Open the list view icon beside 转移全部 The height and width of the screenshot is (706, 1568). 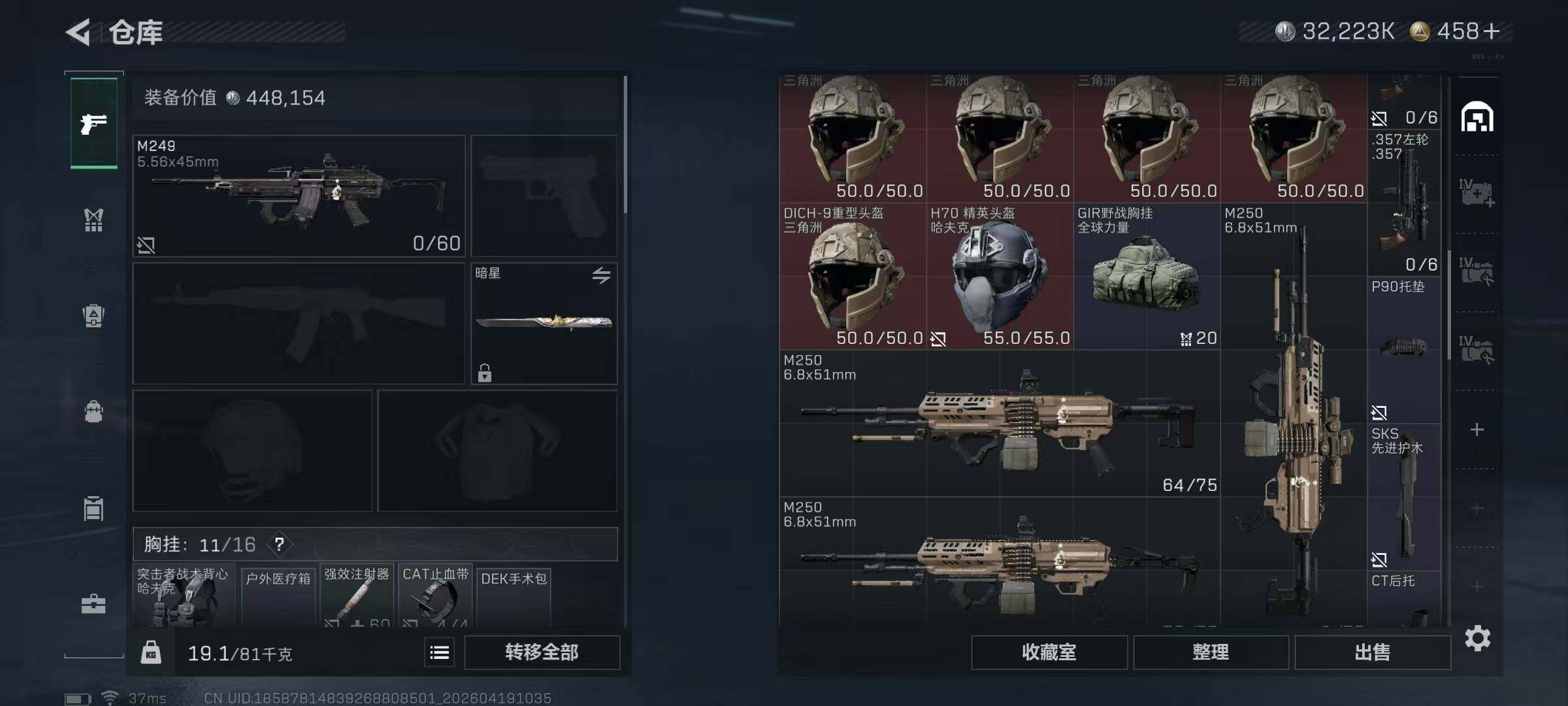tap(439, 652)
